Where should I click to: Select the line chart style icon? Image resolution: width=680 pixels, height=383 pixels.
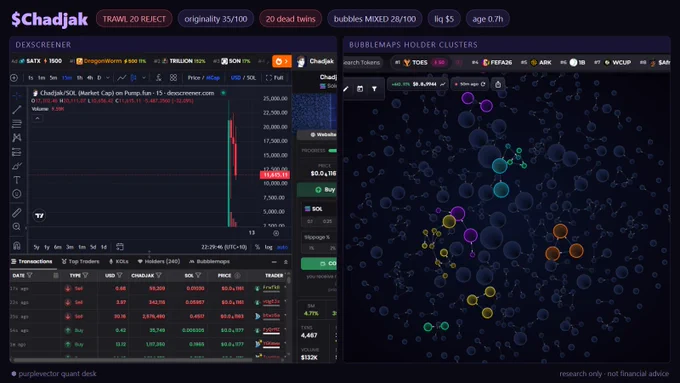(122, 78)
